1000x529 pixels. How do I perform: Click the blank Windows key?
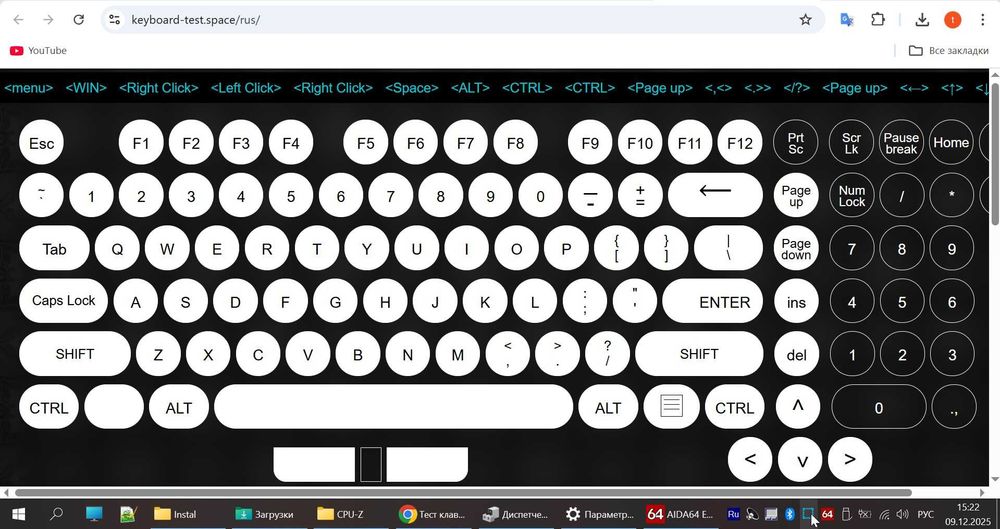(x=114, y=406)
